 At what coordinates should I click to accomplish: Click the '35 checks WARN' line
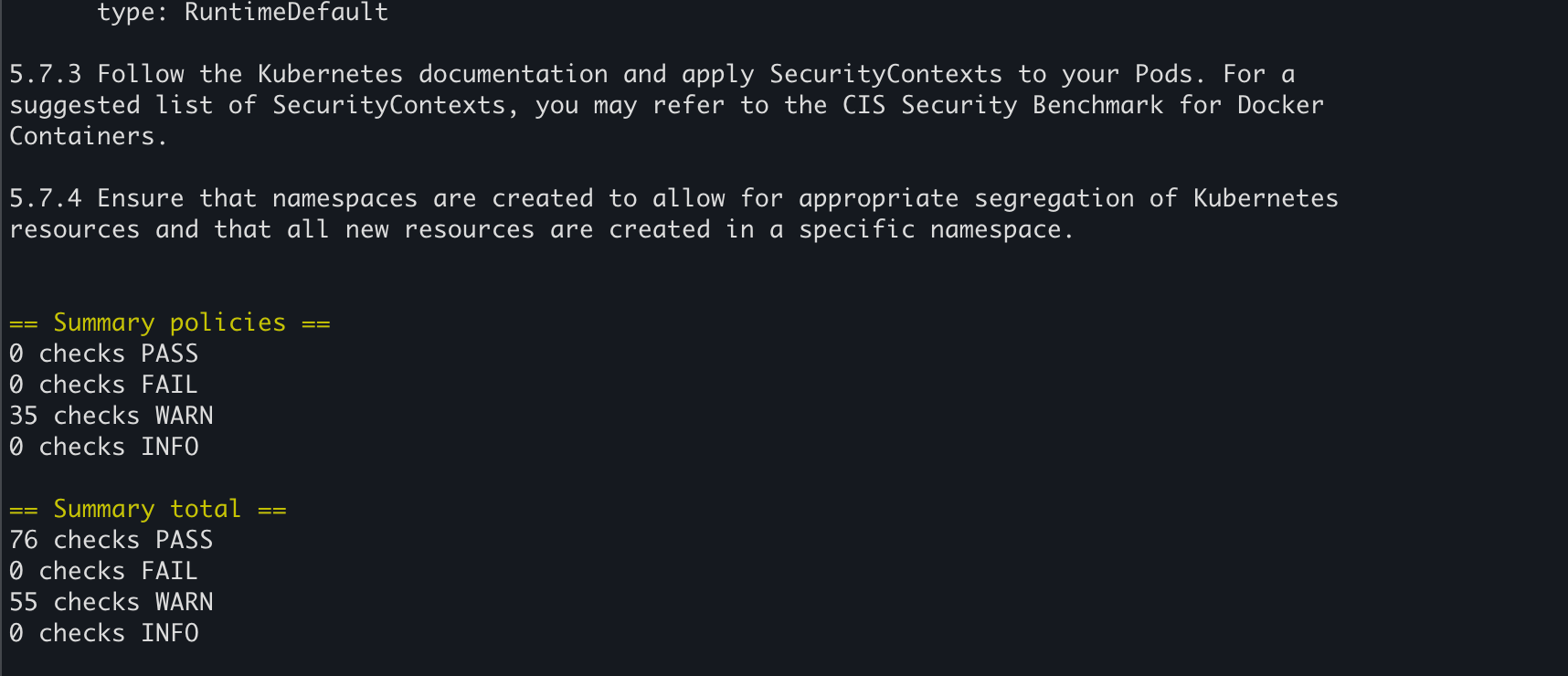coord(111,416)
